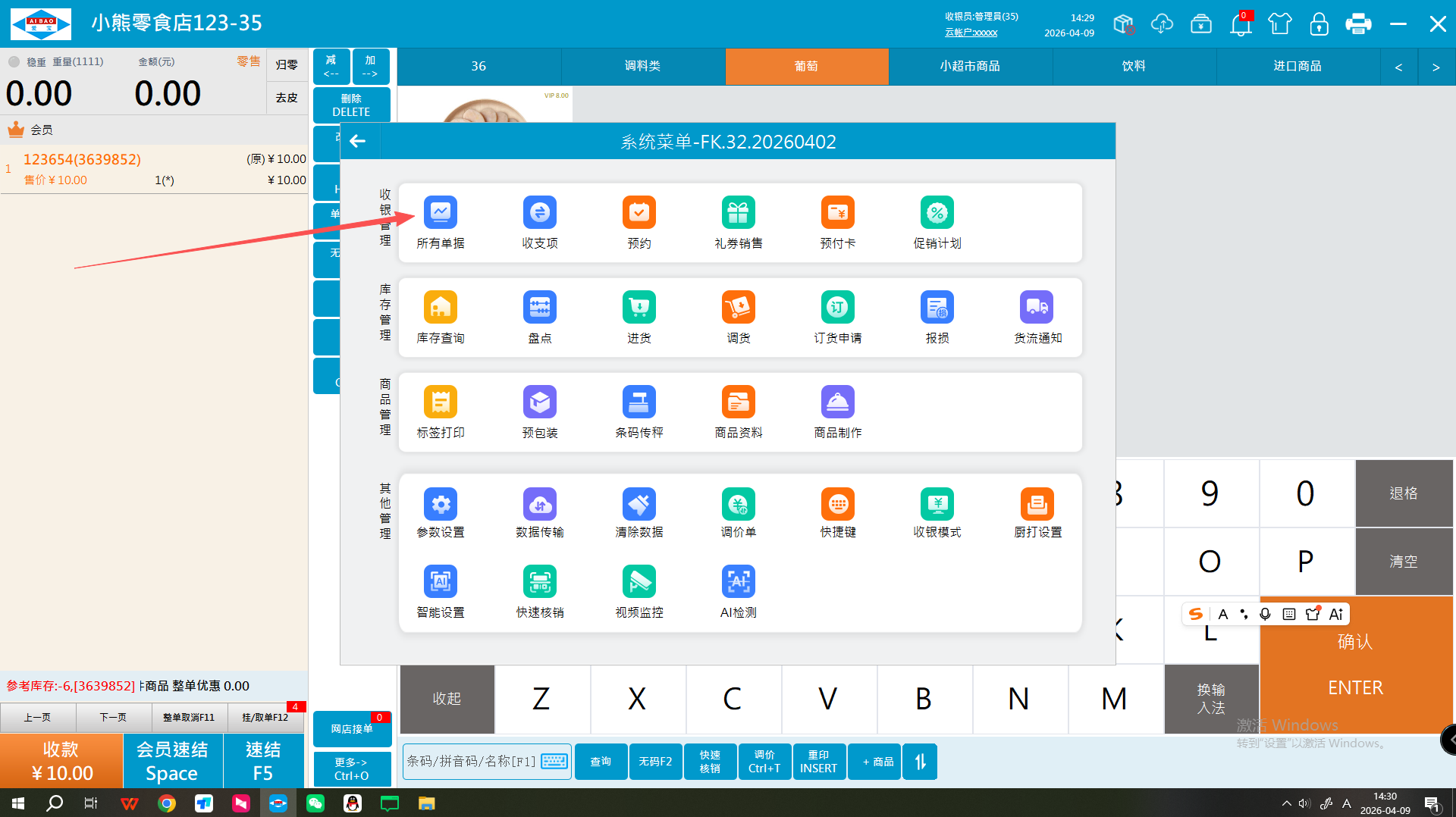1456x817 pixels.
Task: Collapse the keyboard with 收起
Action: (447, 698)
